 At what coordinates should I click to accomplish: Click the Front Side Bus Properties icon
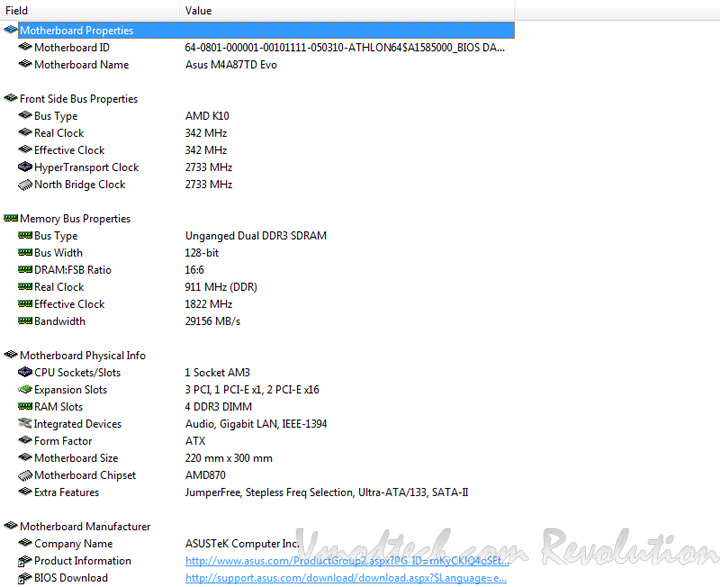point(11,98)
